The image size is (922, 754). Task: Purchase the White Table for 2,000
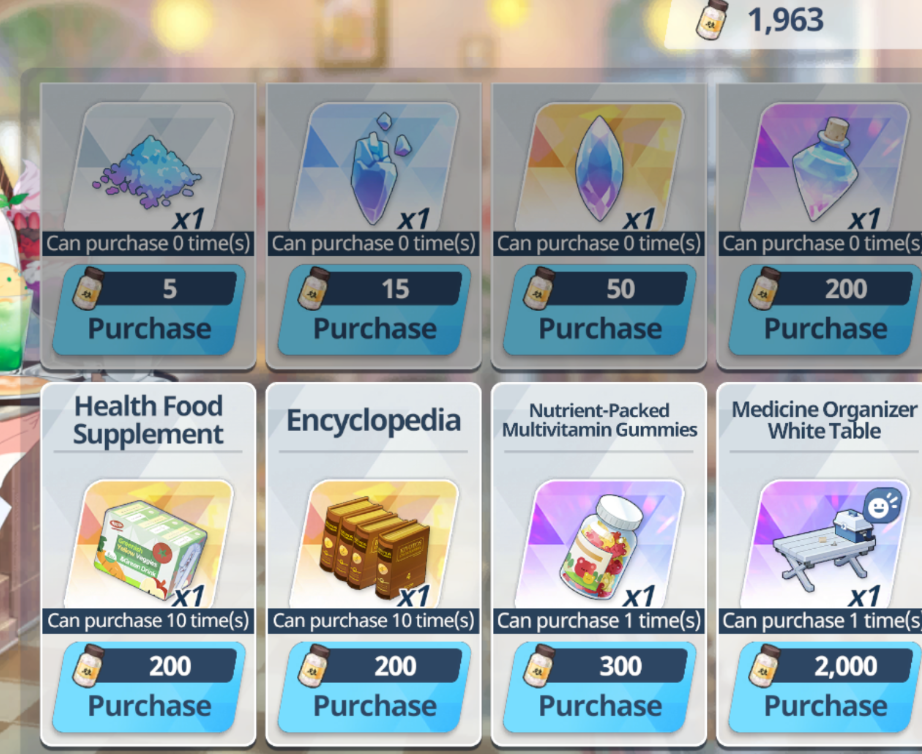click(x=824, y=687)
